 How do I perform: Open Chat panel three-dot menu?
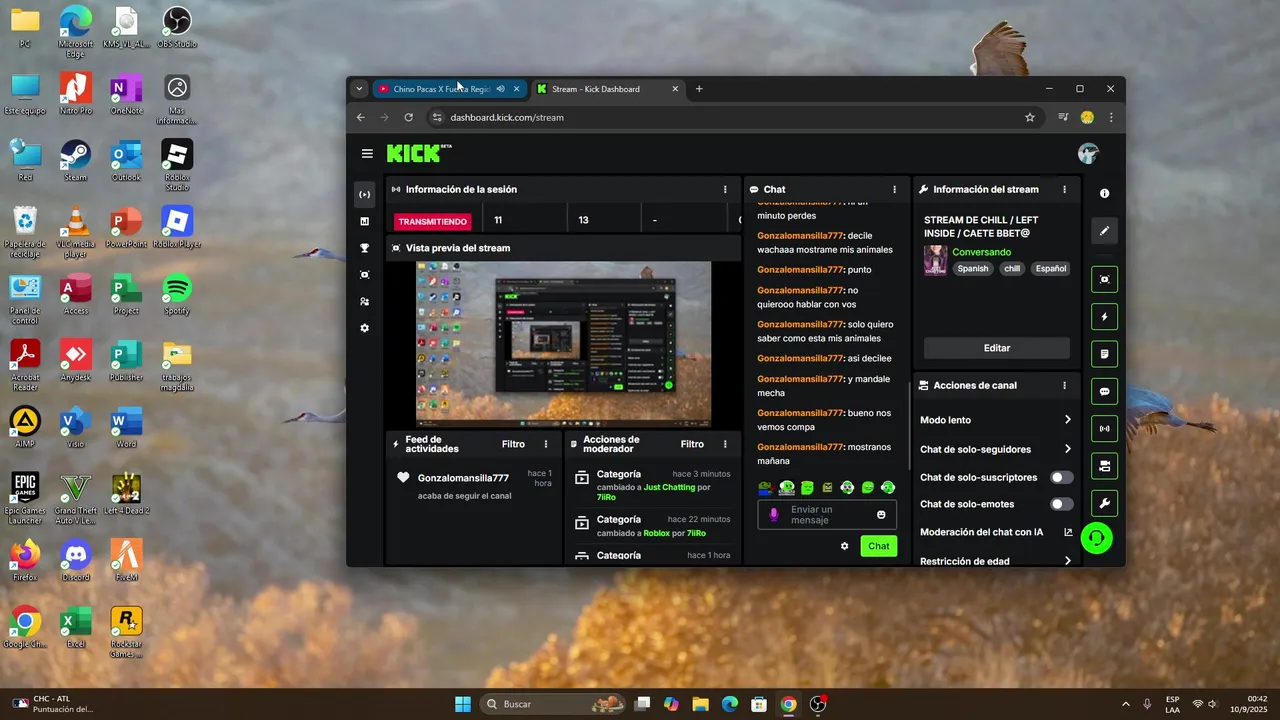click(x=894, y=189)
